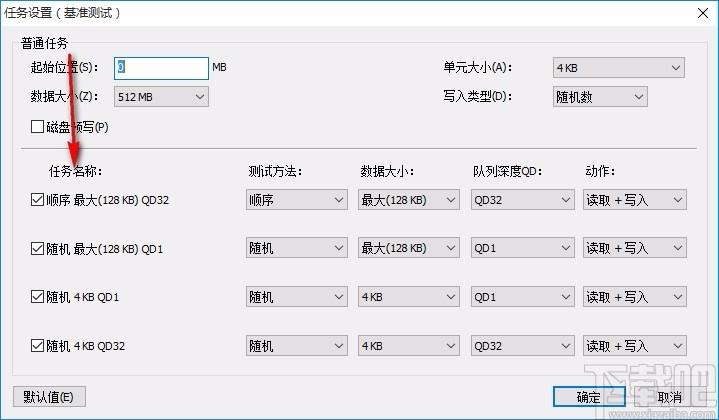Open 队列深度 QD32 dropdown in 随机 4 KB QD32 row

click(x=522, y=346)
